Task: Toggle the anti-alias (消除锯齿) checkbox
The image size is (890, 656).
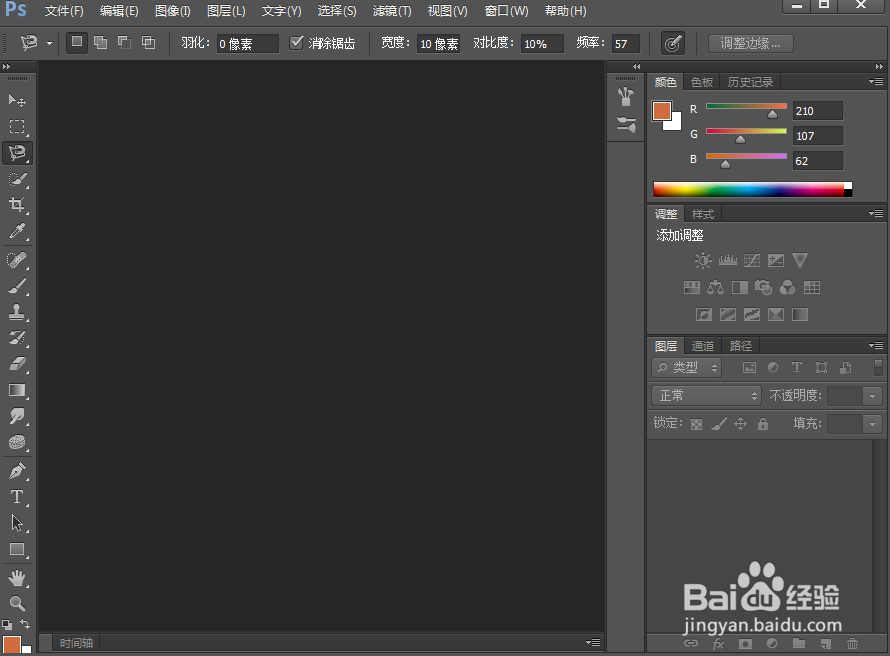Action: (296, 43)
